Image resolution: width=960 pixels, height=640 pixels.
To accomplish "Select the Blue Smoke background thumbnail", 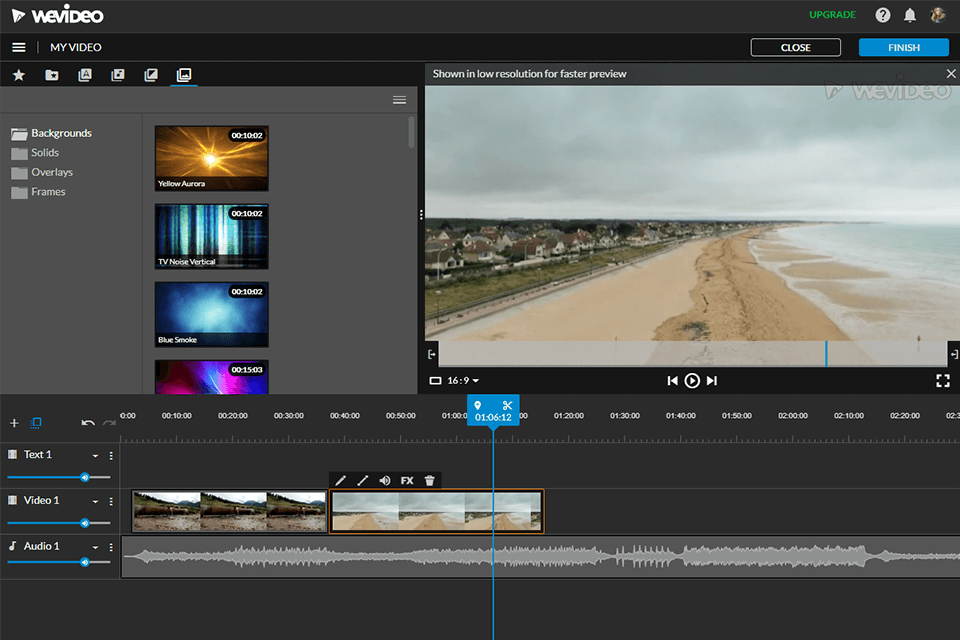I will [211, 314].
